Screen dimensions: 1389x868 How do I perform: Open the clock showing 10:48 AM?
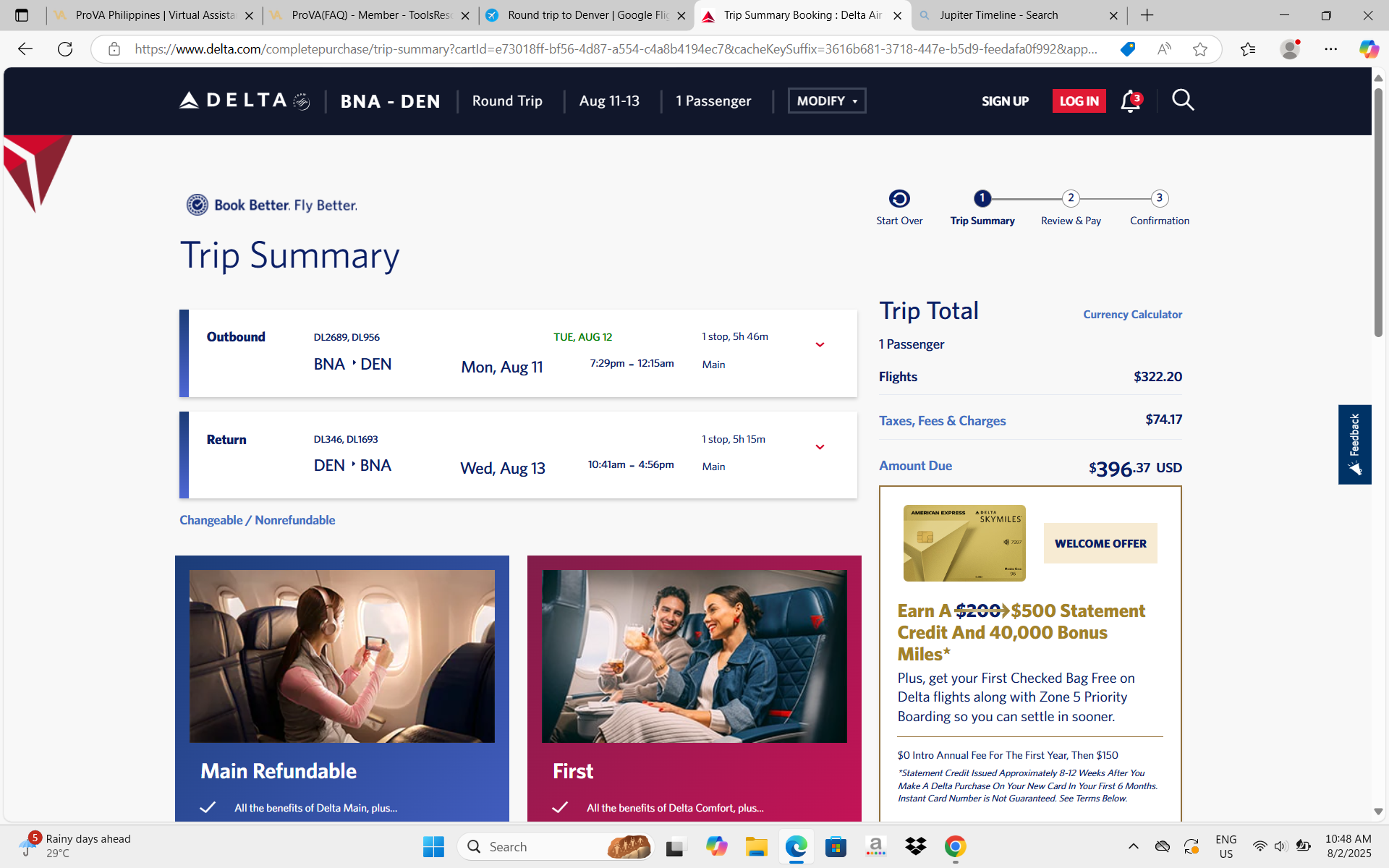point(1348,846)
